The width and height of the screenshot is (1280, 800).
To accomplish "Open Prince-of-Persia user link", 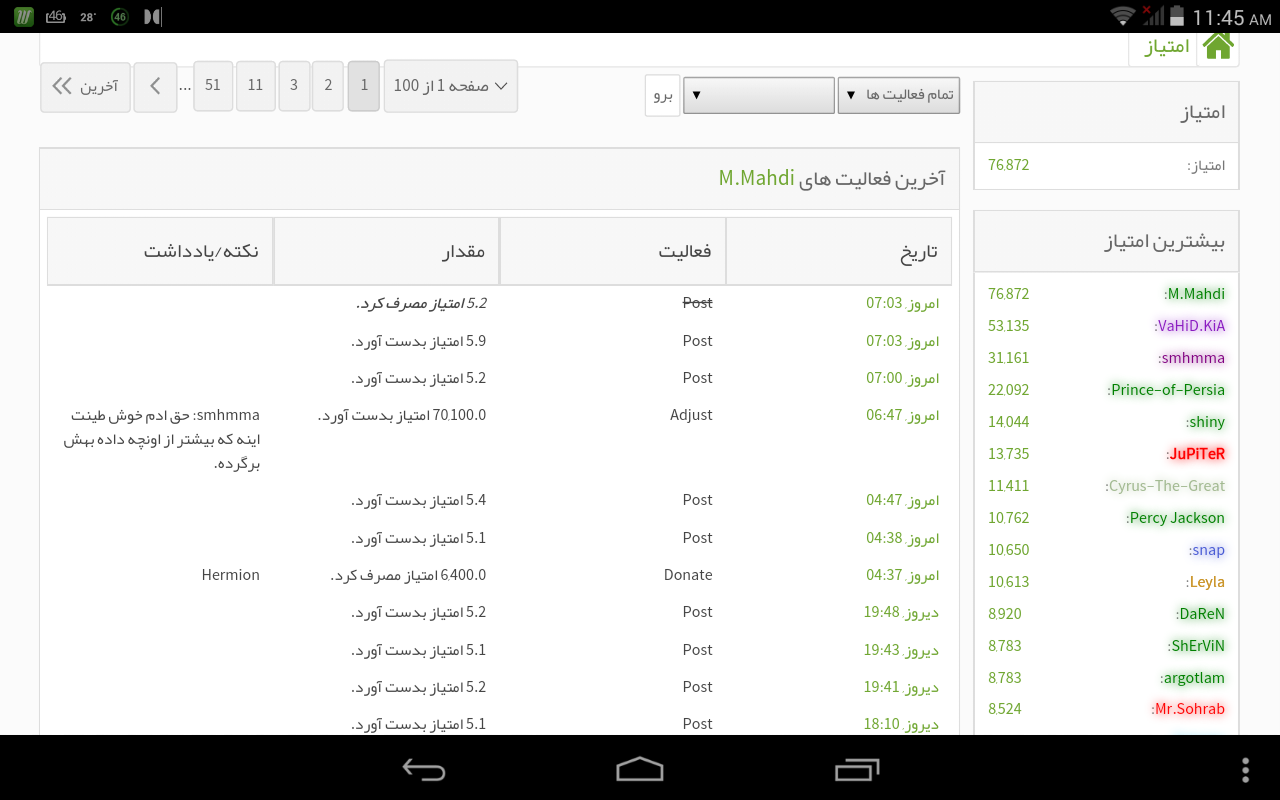I will pos(1166,390).
